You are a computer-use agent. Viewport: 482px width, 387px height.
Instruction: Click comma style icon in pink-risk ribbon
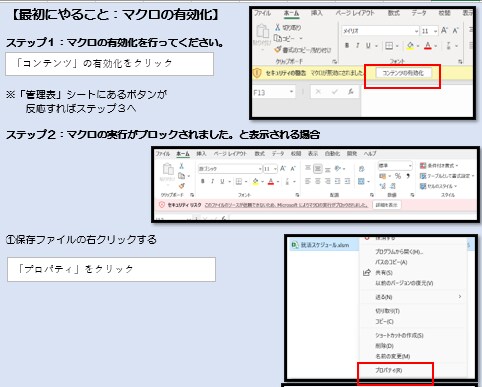(408, 176)
